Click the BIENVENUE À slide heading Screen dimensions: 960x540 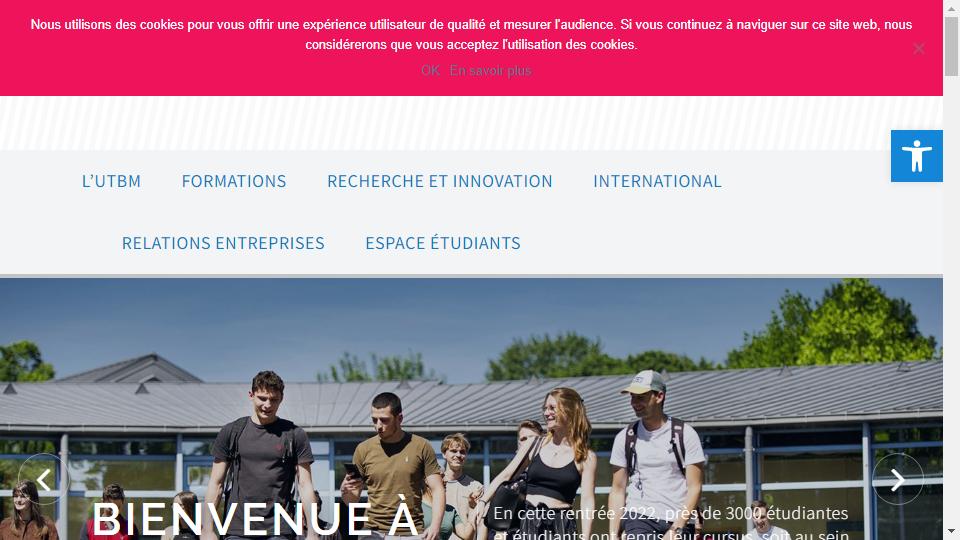255,519
